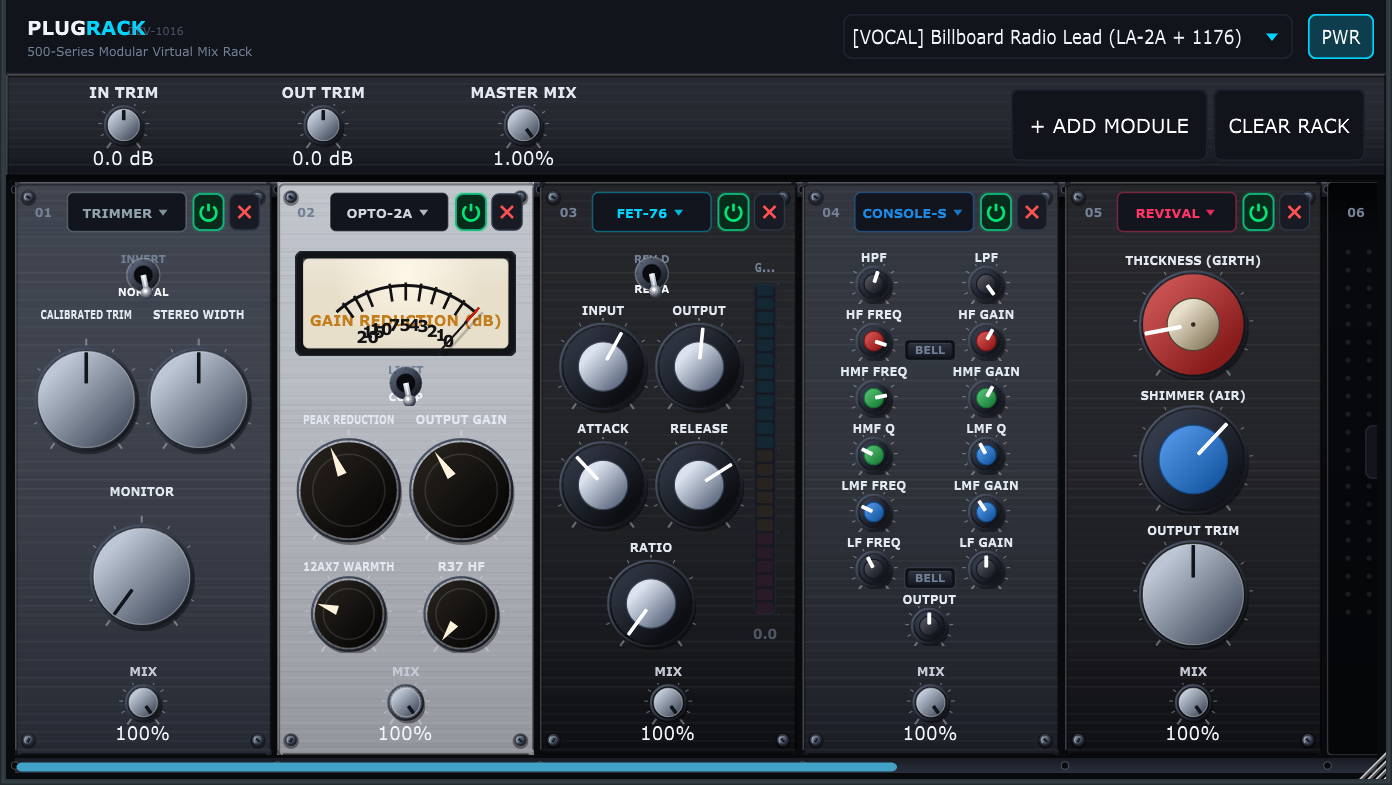This screenshot has width=1392, height=785.
Task: Remove the TRIMMER module with red X
Action: point(245,212)
